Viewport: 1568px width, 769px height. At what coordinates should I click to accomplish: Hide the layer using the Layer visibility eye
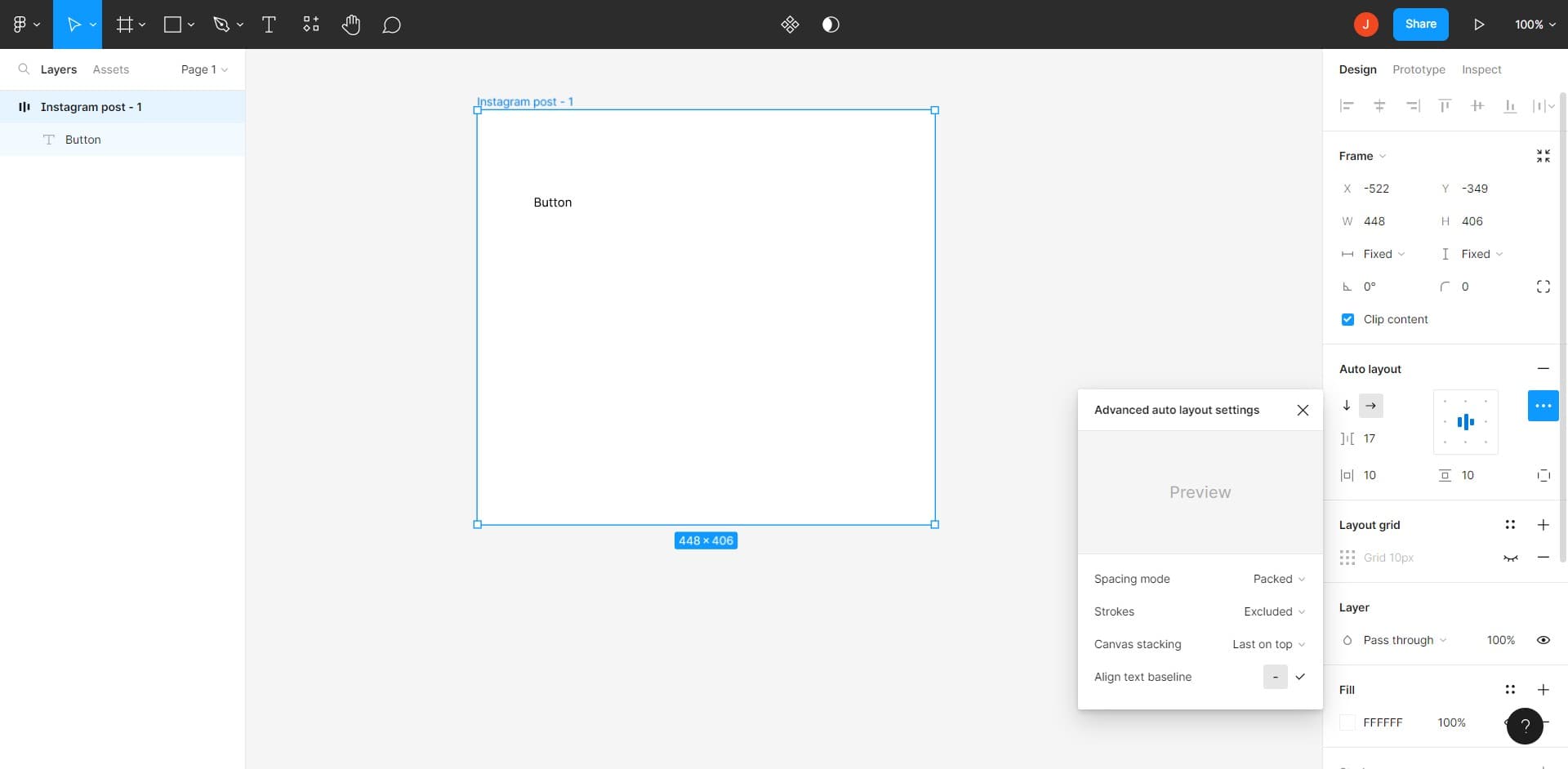pos(1544,640)
